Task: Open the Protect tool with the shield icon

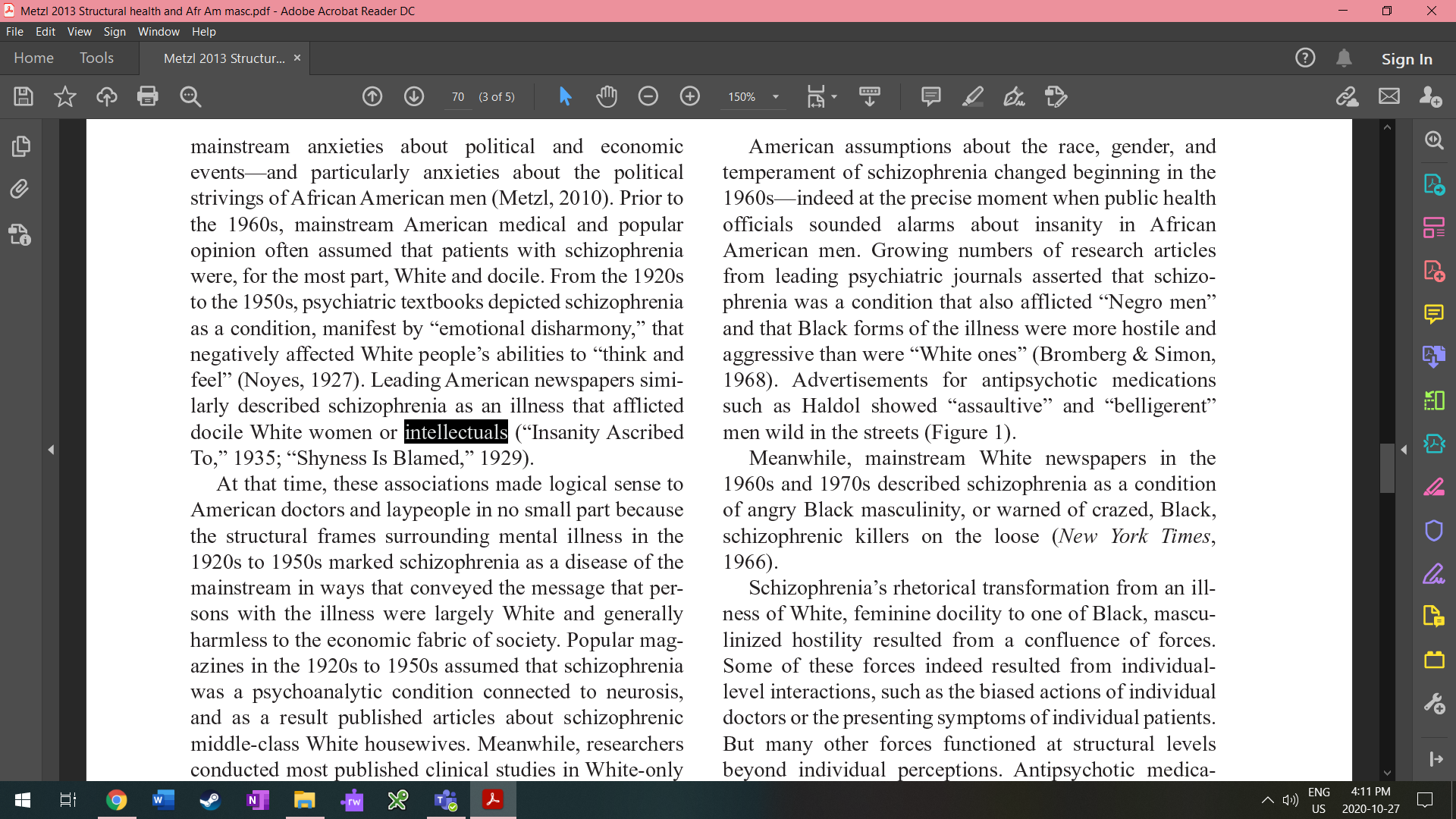Action: pyautogui.click(x=1434, y=530)
